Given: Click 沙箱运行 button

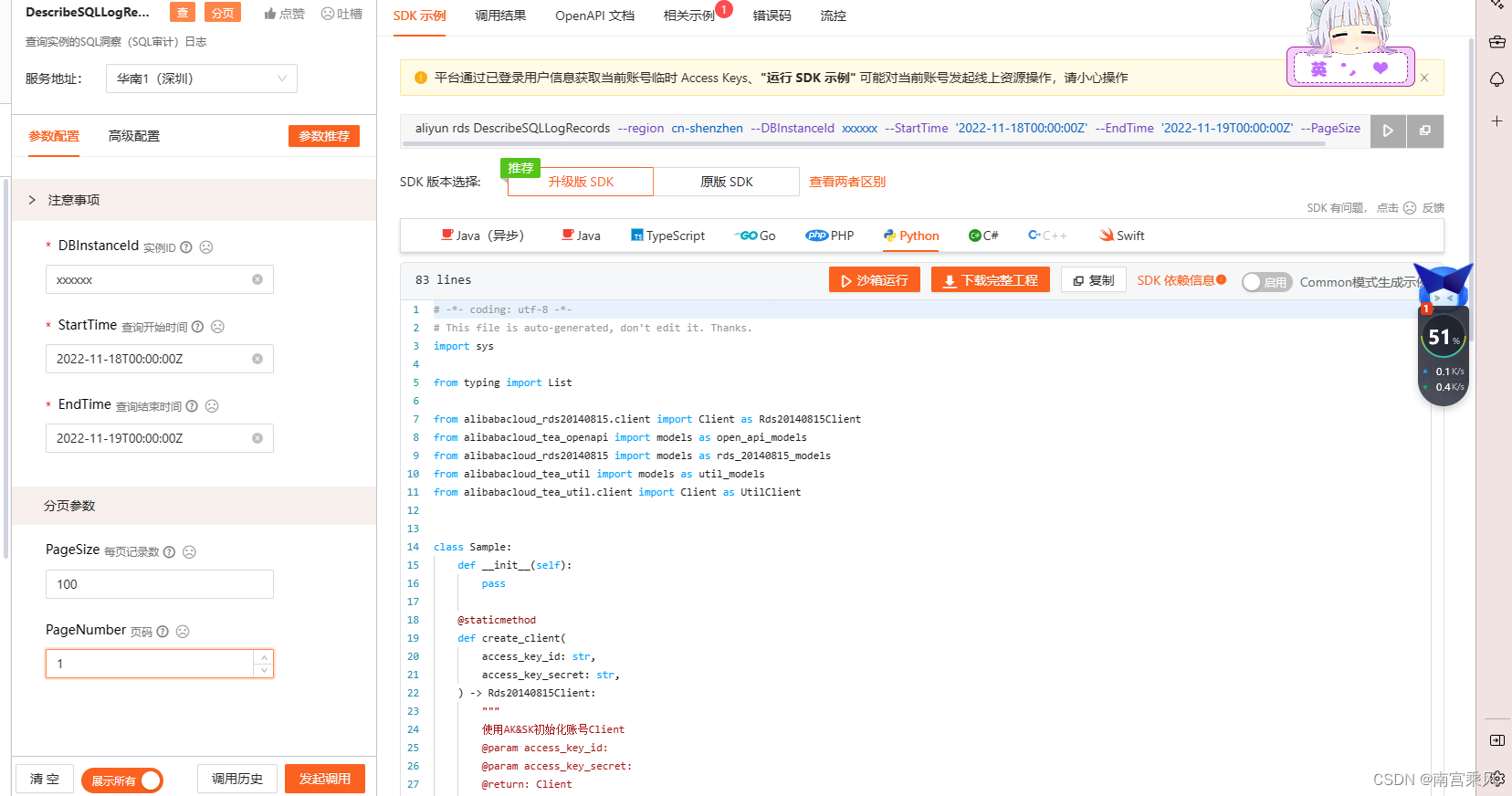Looking at the screenshot, I should [874, 280].
